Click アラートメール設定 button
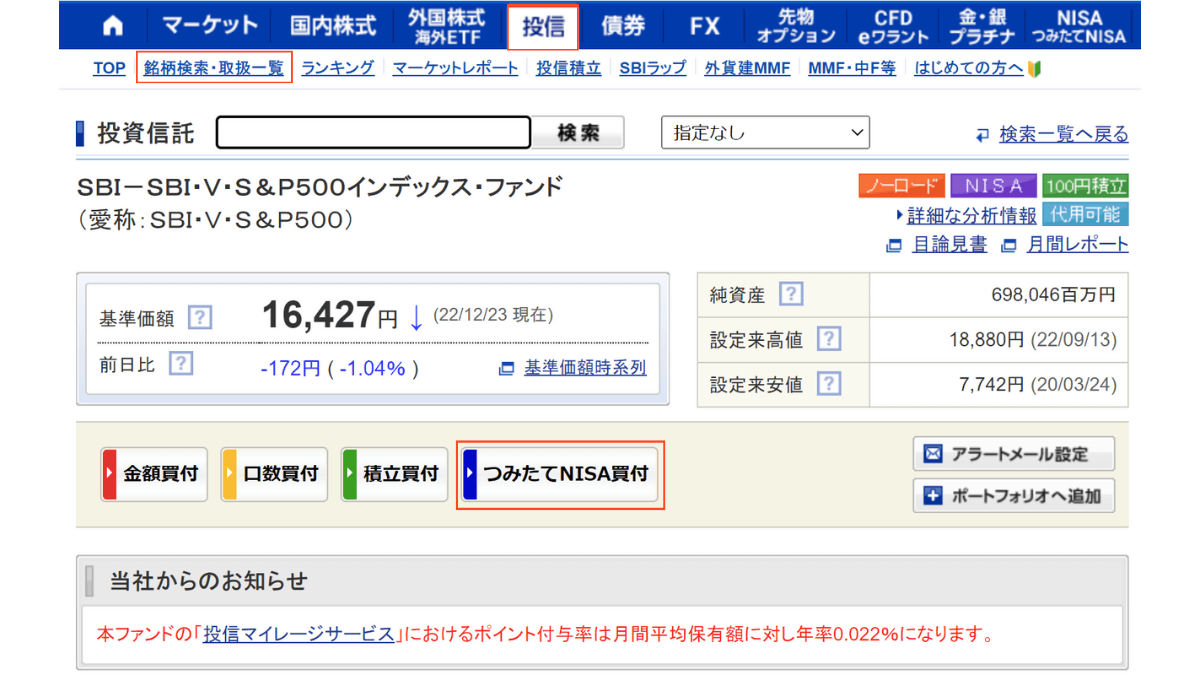The height and width of the screenshot is (675, 1200). 1013,454
